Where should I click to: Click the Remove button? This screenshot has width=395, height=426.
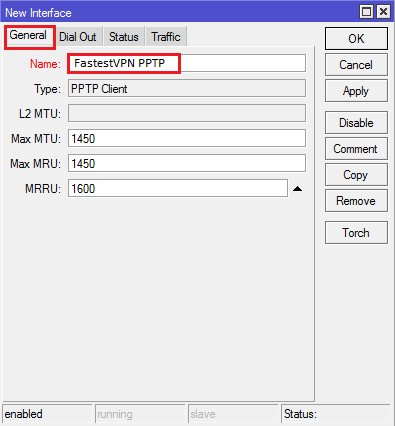click(356, 201)
